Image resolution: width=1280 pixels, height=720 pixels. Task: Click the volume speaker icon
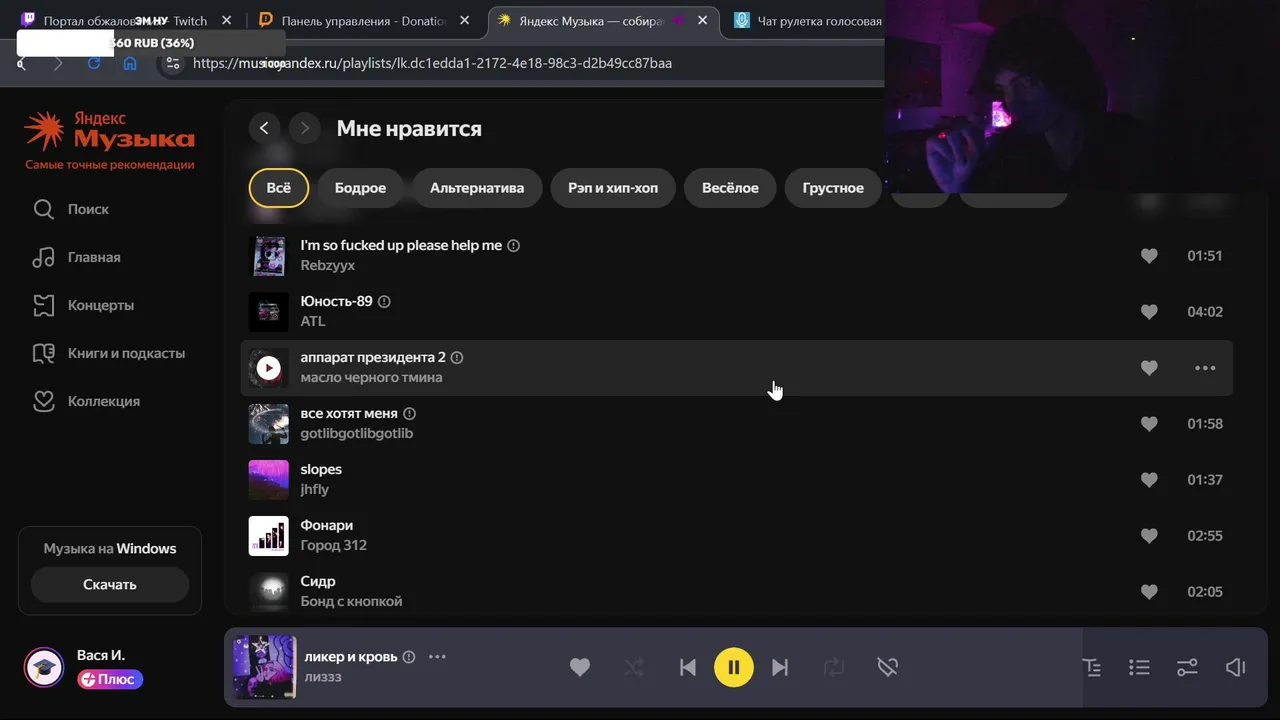point(1236,667)
